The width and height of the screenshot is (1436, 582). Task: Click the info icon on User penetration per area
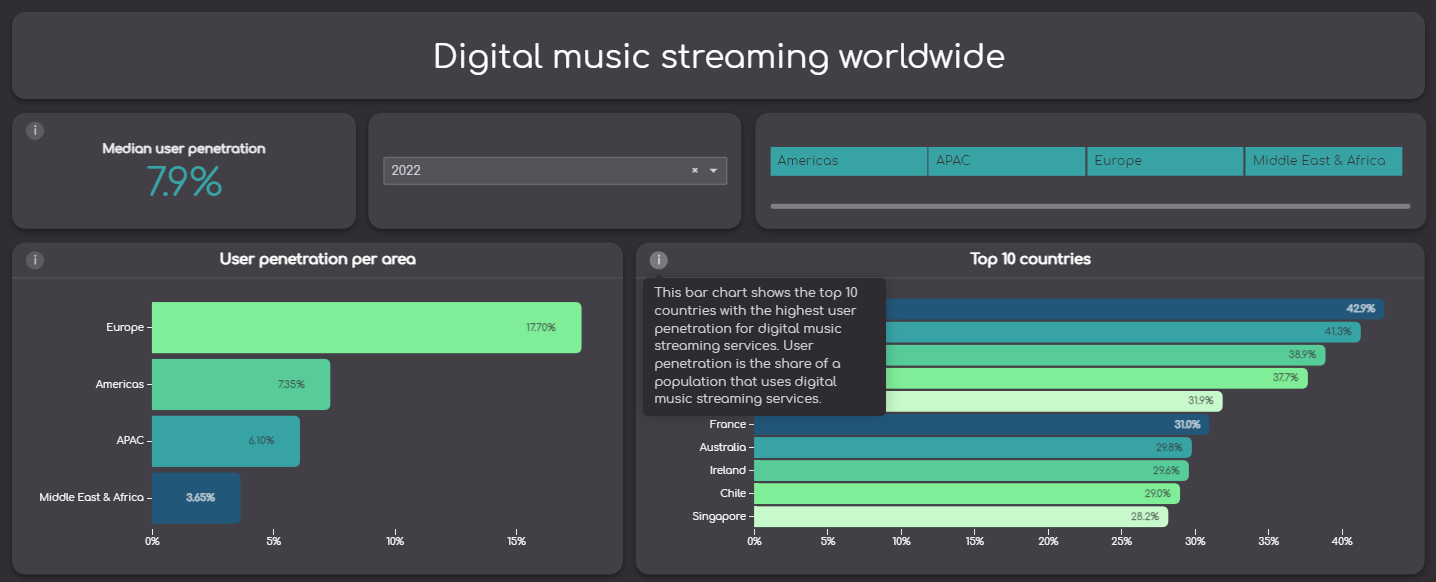[x=34, y=259]
